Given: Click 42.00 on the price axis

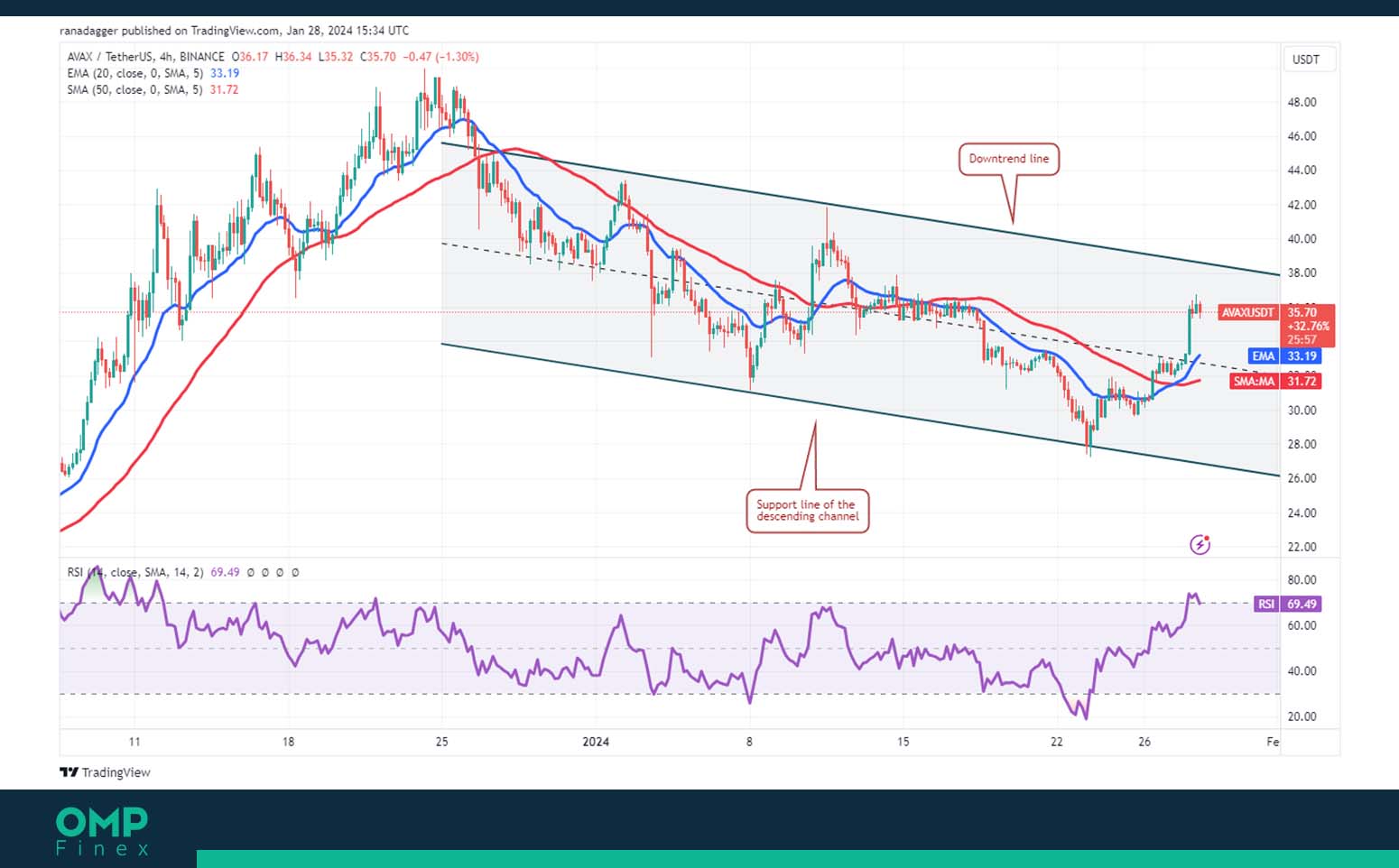Looking at the screenshot, I should (x=1302, y=205).
